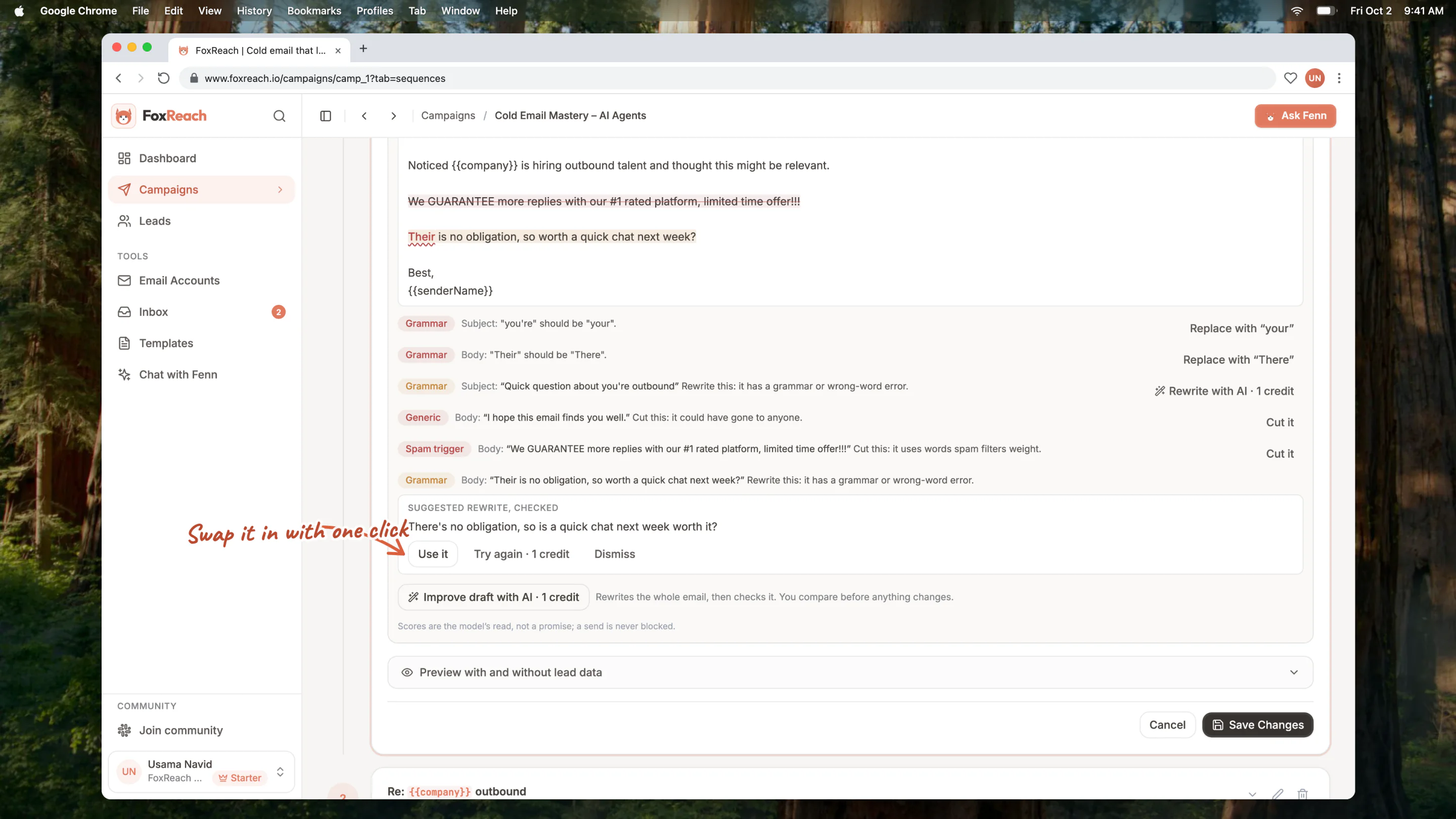Open the Usama Navid account switcher
This screenshot has width=1456, height=819.
point(201,771)
